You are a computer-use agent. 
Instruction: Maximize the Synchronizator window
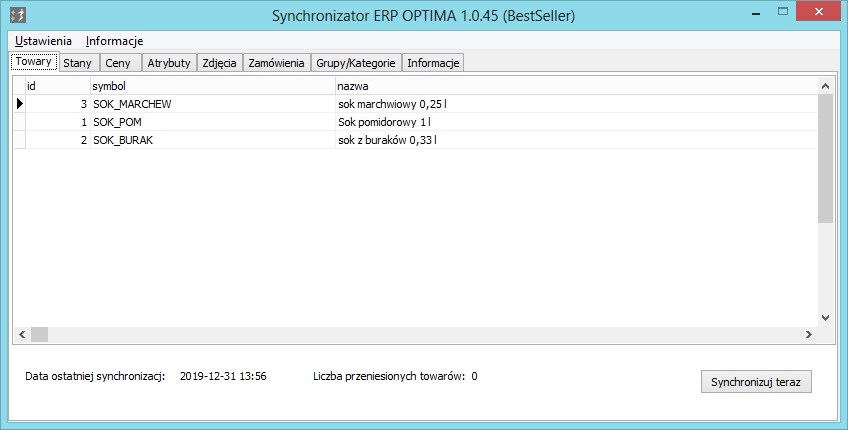click(x=783, y=12)
